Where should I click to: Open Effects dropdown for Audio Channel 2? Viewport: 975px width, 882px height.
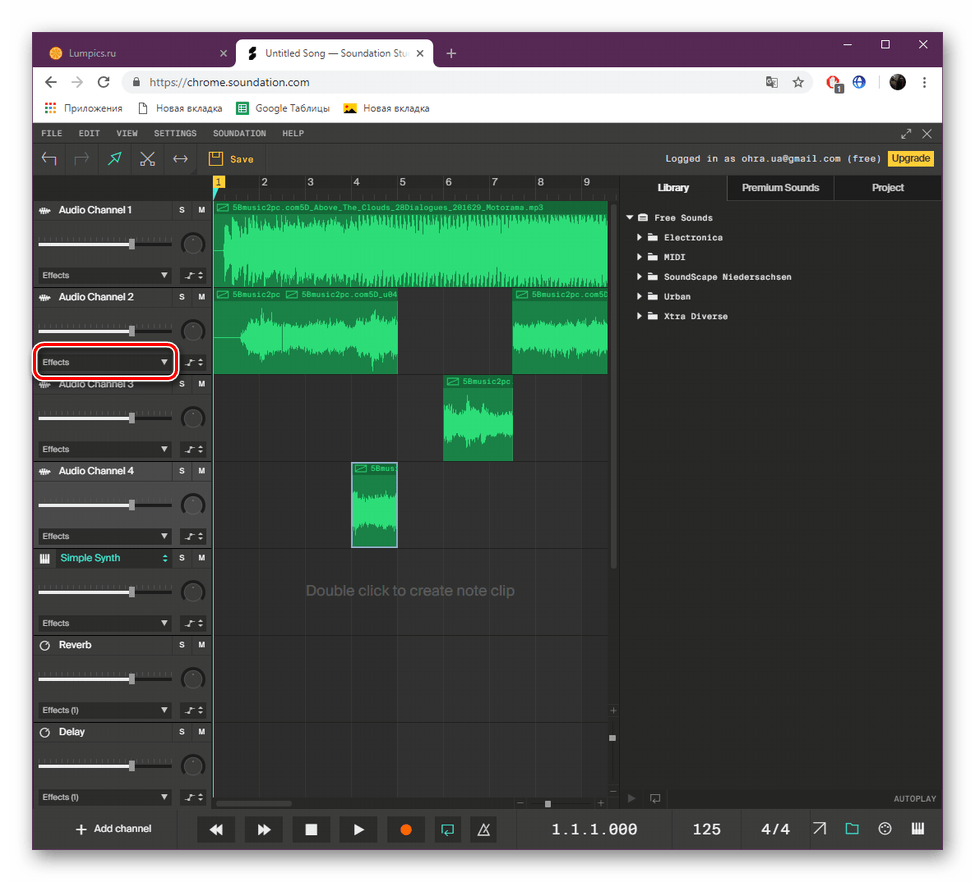point(105,362)
